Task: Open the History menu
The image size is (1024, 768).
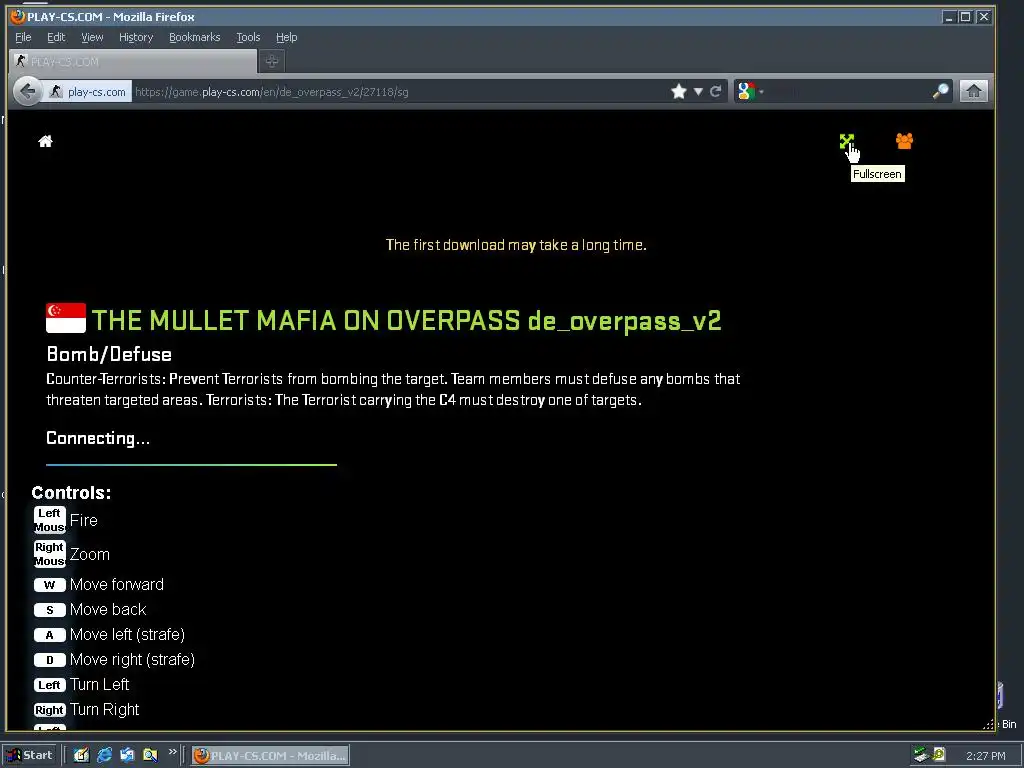Action: pos(136,37)
